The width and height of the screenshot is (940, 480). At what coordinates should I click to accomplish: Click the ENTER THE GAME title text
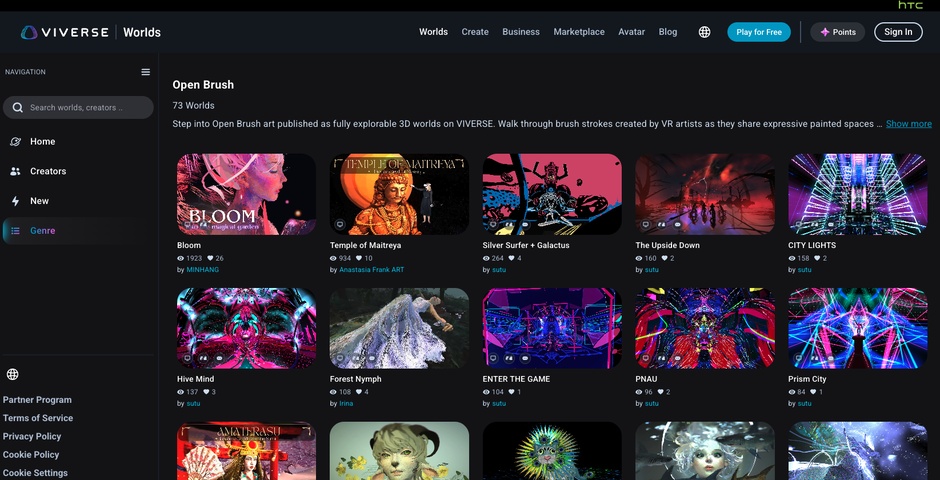(516, 379)
